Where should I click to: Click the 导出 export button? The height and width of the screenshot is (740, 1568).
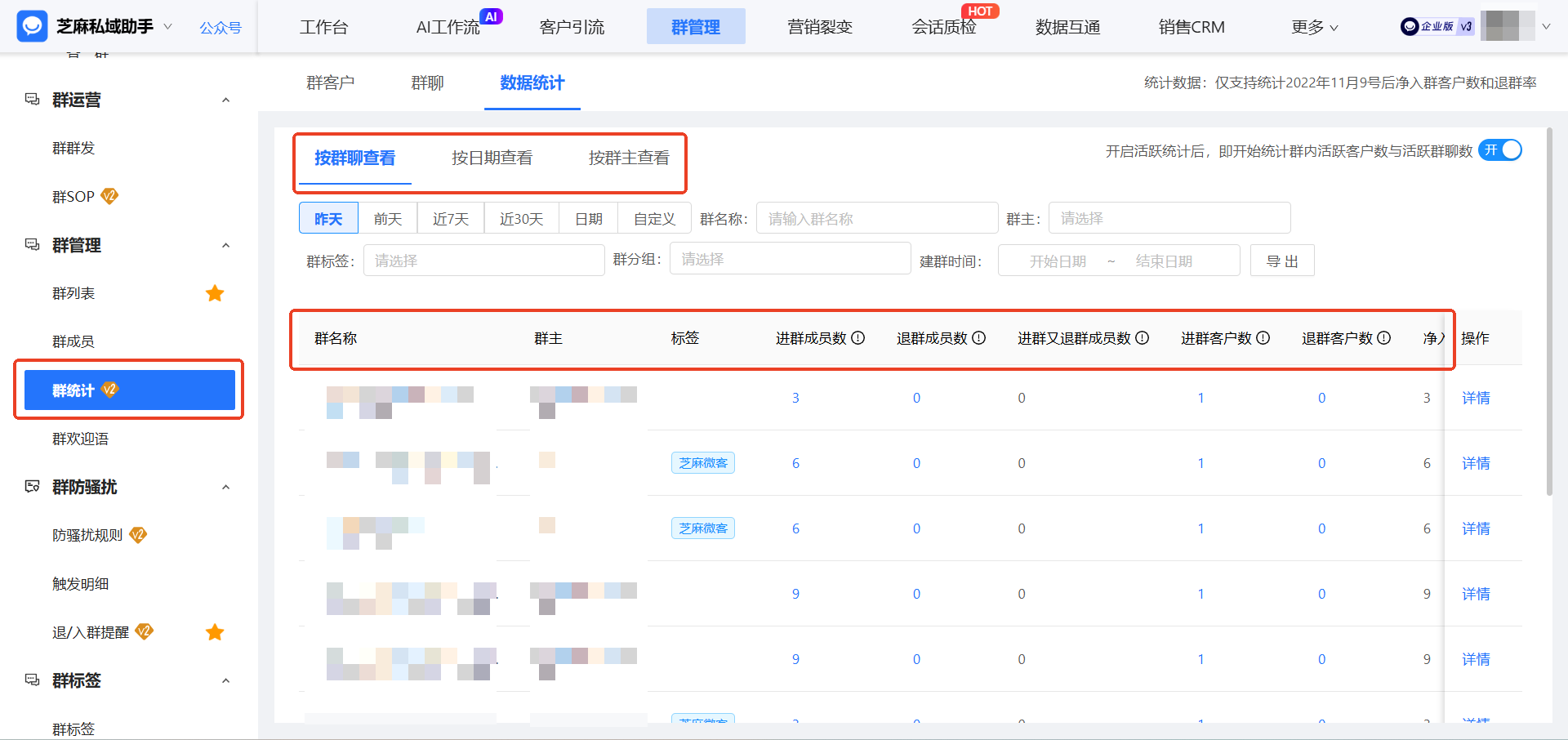(x=1281, y=260)
